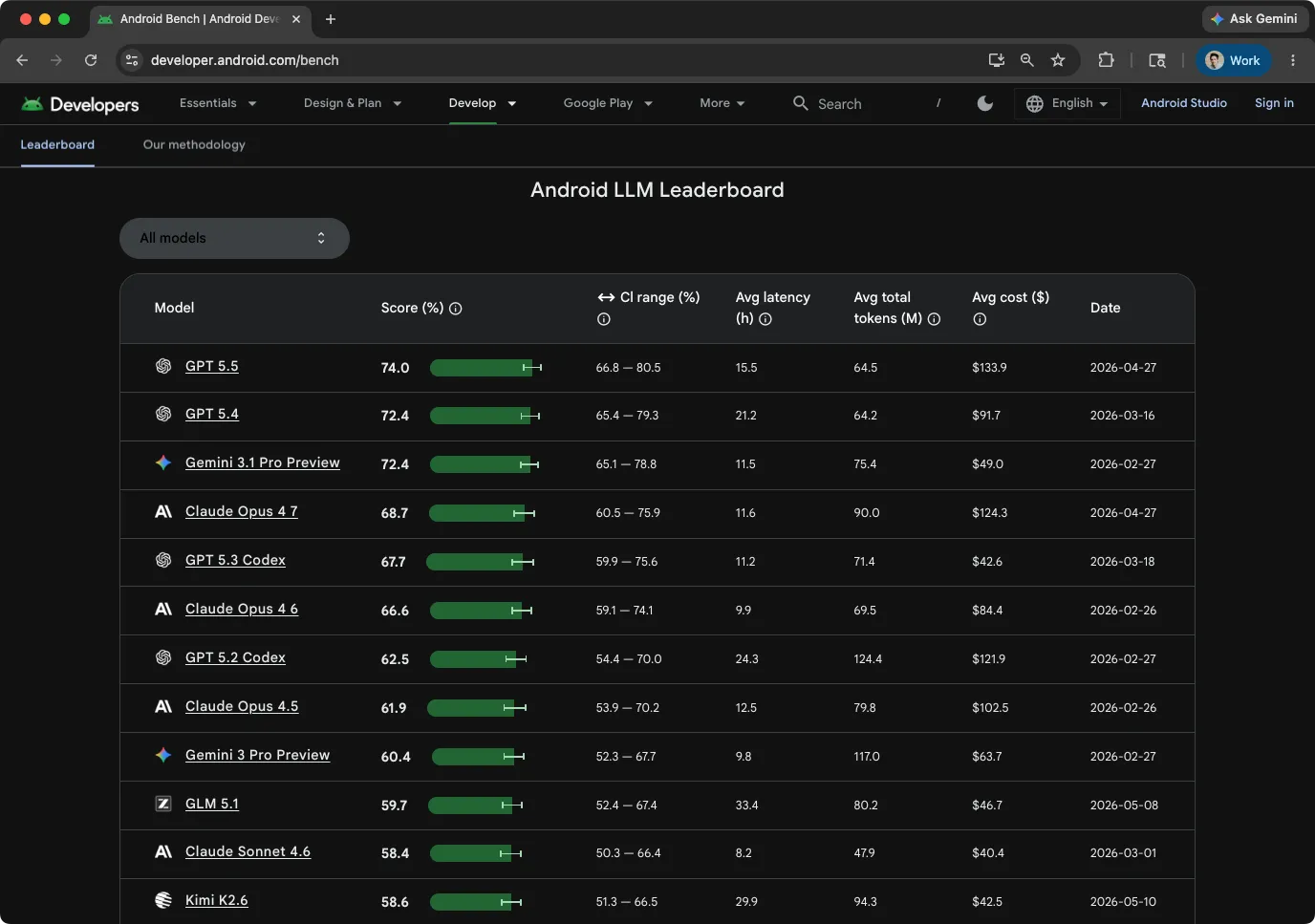Click the Gemini icon beside Gemini 3 Pro Preview
The image size is (1315, 924).
point(163,755)
